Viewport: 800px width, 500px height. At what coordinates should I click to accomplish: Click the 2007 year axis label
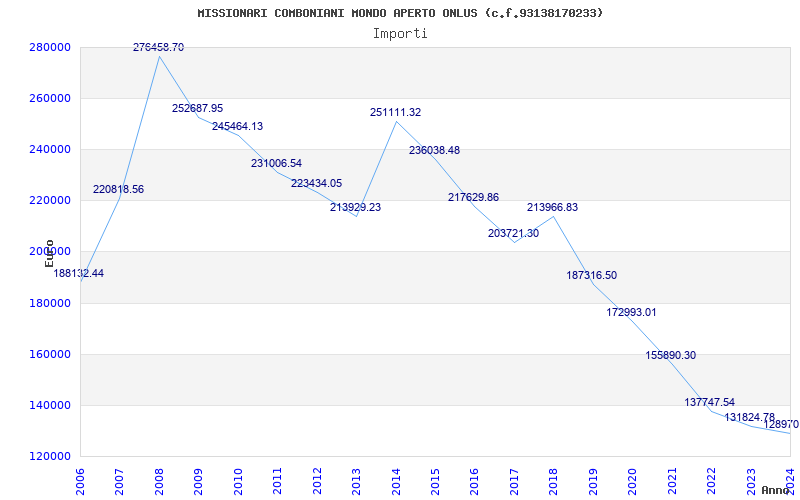(120, 480)
